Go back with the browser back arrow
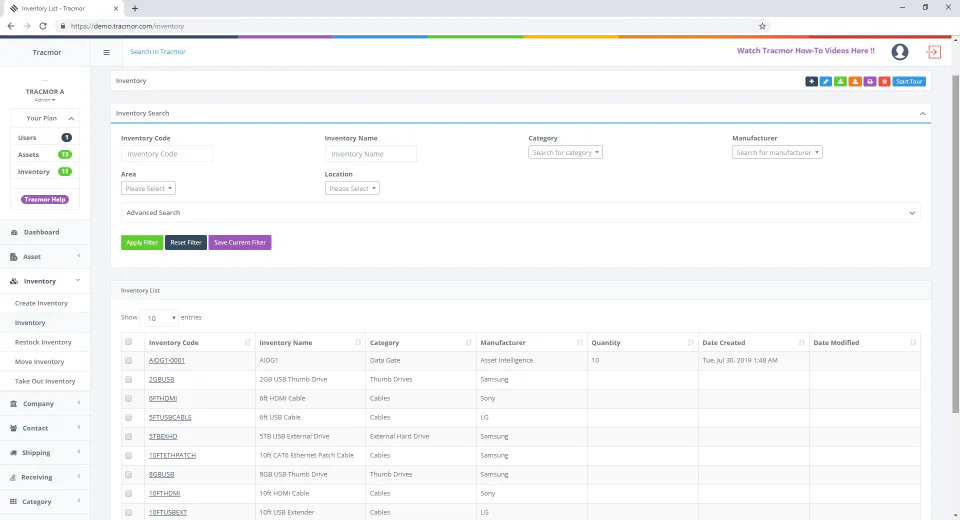This screenshot has height=520, width=960. (x=11, y=26)
